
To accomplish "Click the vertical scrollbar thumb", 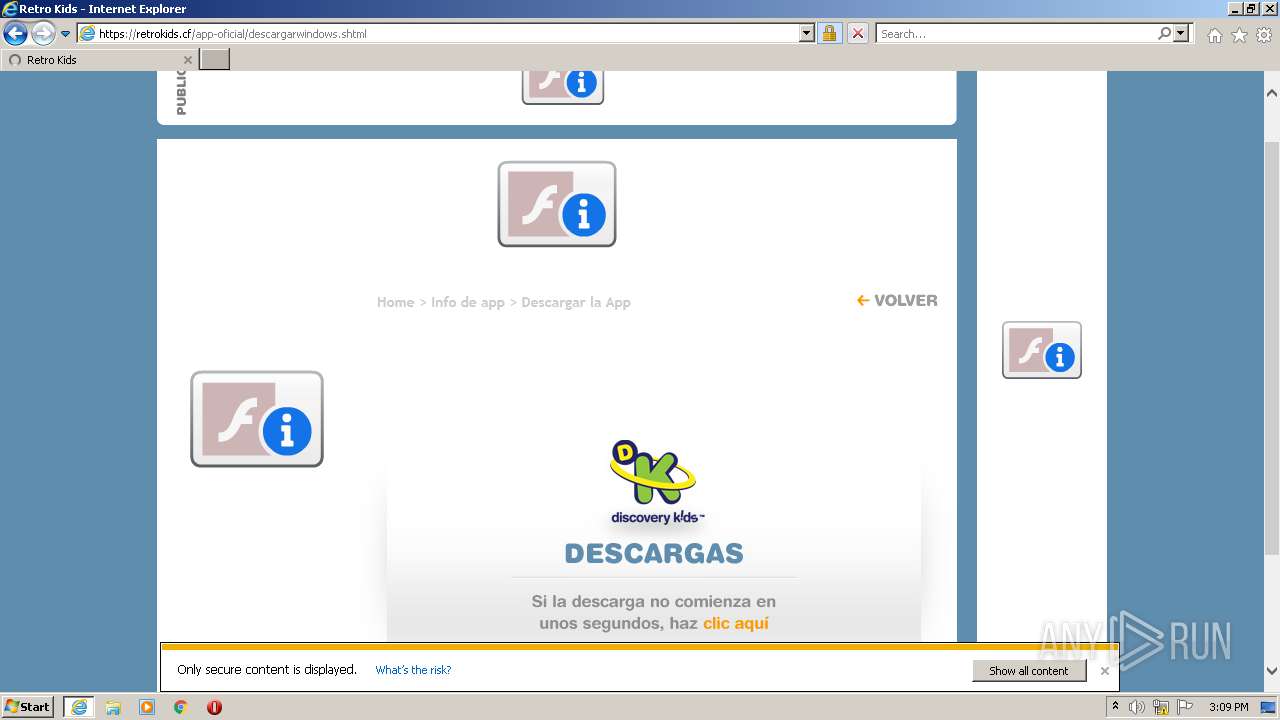I will 1272,348.
